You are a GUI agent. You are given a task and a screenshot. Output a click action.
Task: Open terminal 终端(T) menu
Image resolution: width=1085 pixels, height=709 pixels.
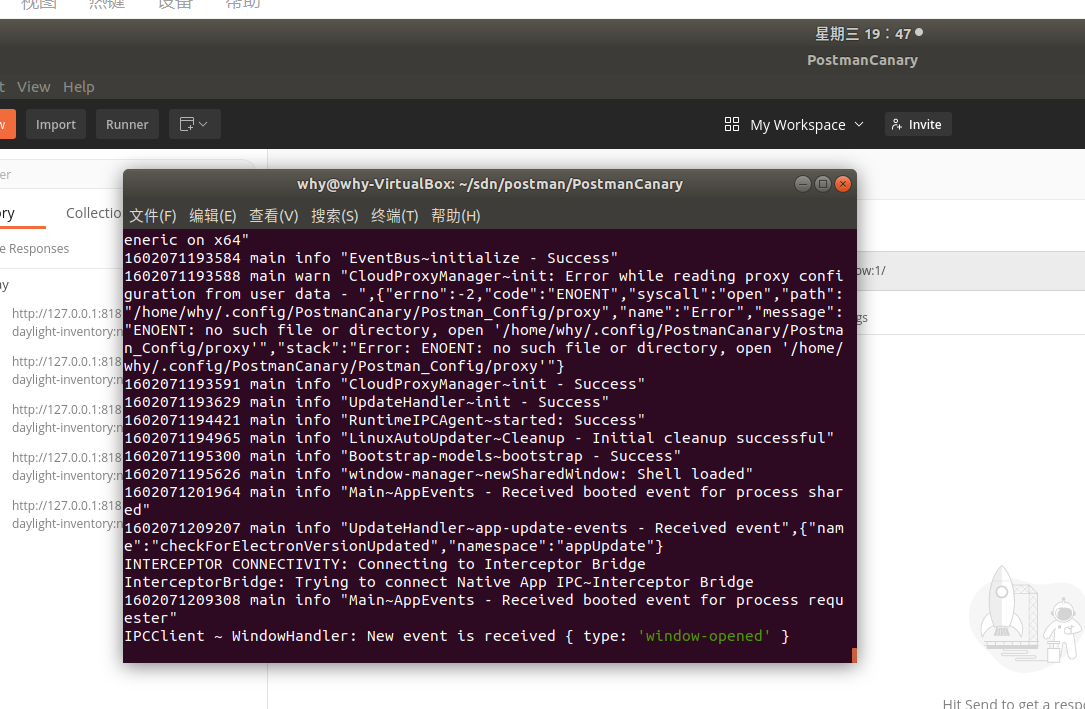[x=395, y=216]
